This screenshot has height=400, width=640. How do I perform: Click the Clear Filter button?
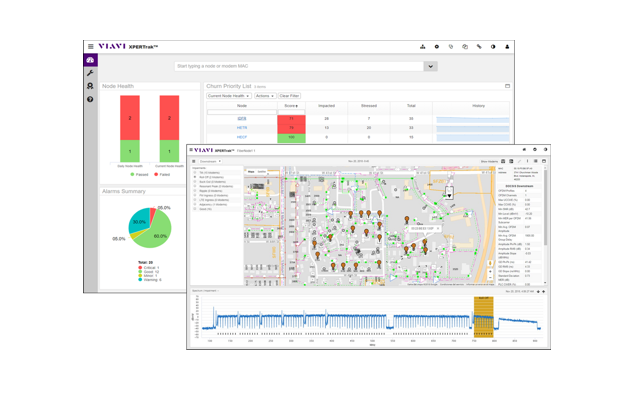pos(289,96)
